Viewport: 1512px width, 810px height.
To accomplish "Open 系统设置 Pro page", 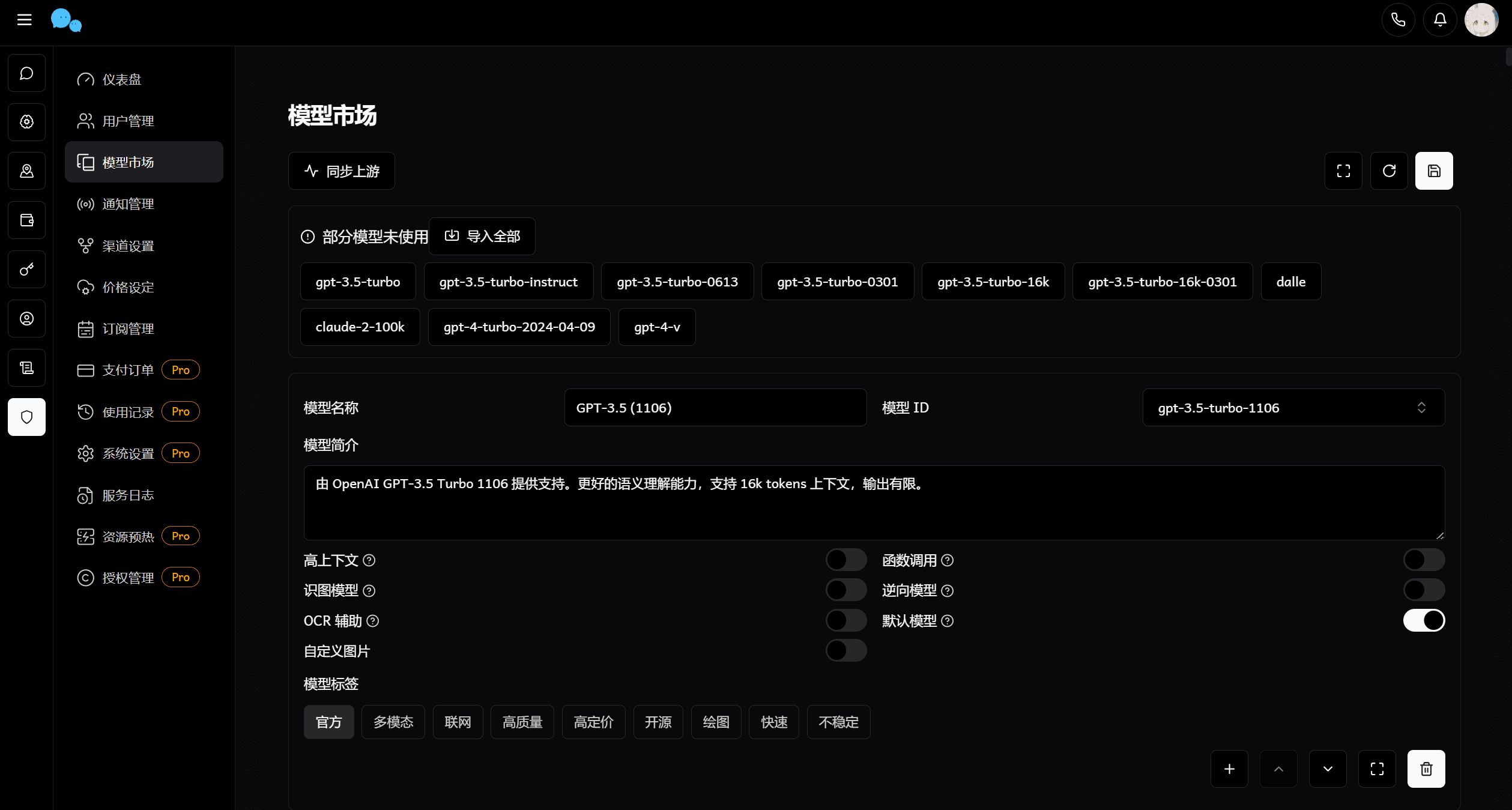I will 144,453.
